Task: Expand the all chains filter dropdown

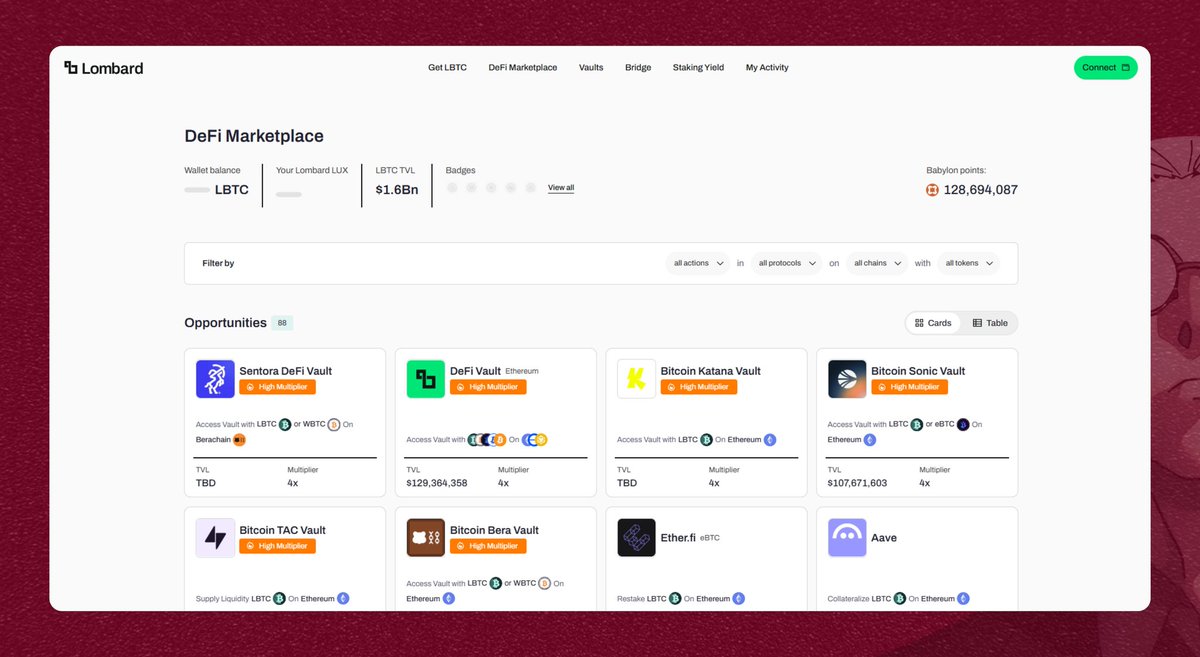Action: [877, 263]
